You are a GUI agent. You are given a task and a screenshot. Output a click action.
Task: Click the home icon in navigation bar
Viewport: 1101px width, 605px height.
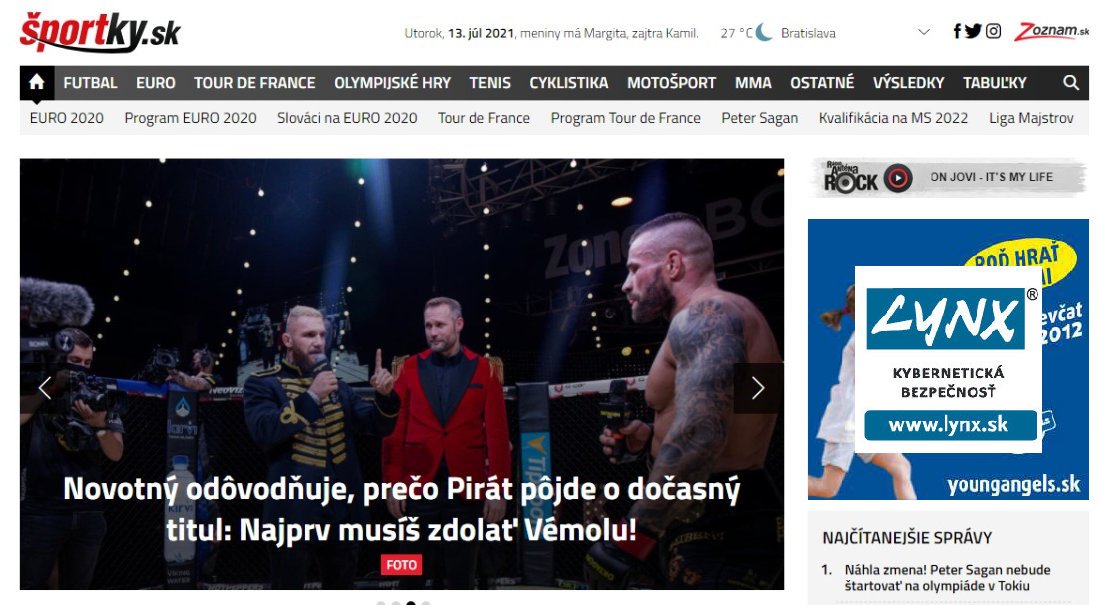[x=37, y=82]
